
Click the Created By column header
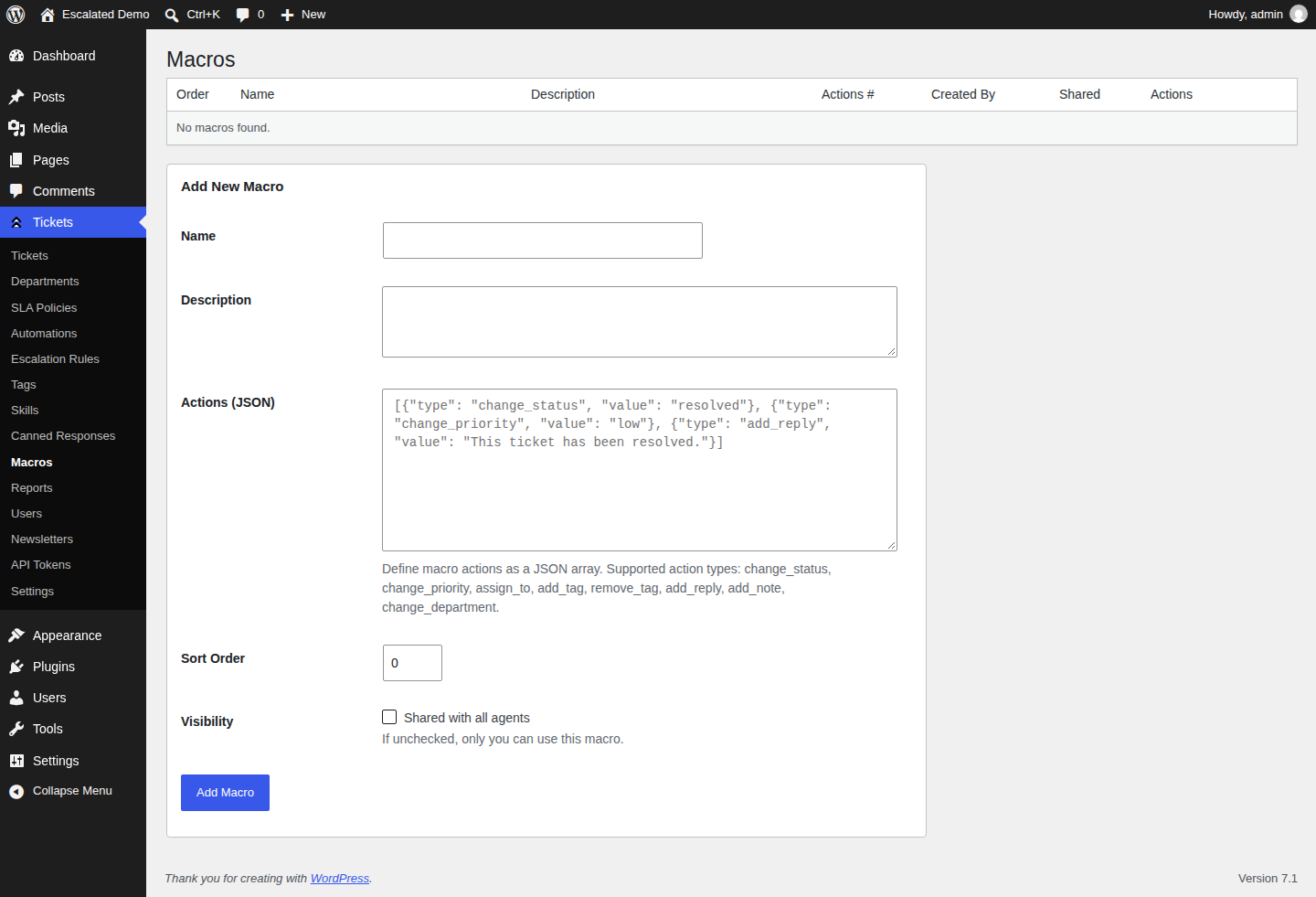[963, 94]
